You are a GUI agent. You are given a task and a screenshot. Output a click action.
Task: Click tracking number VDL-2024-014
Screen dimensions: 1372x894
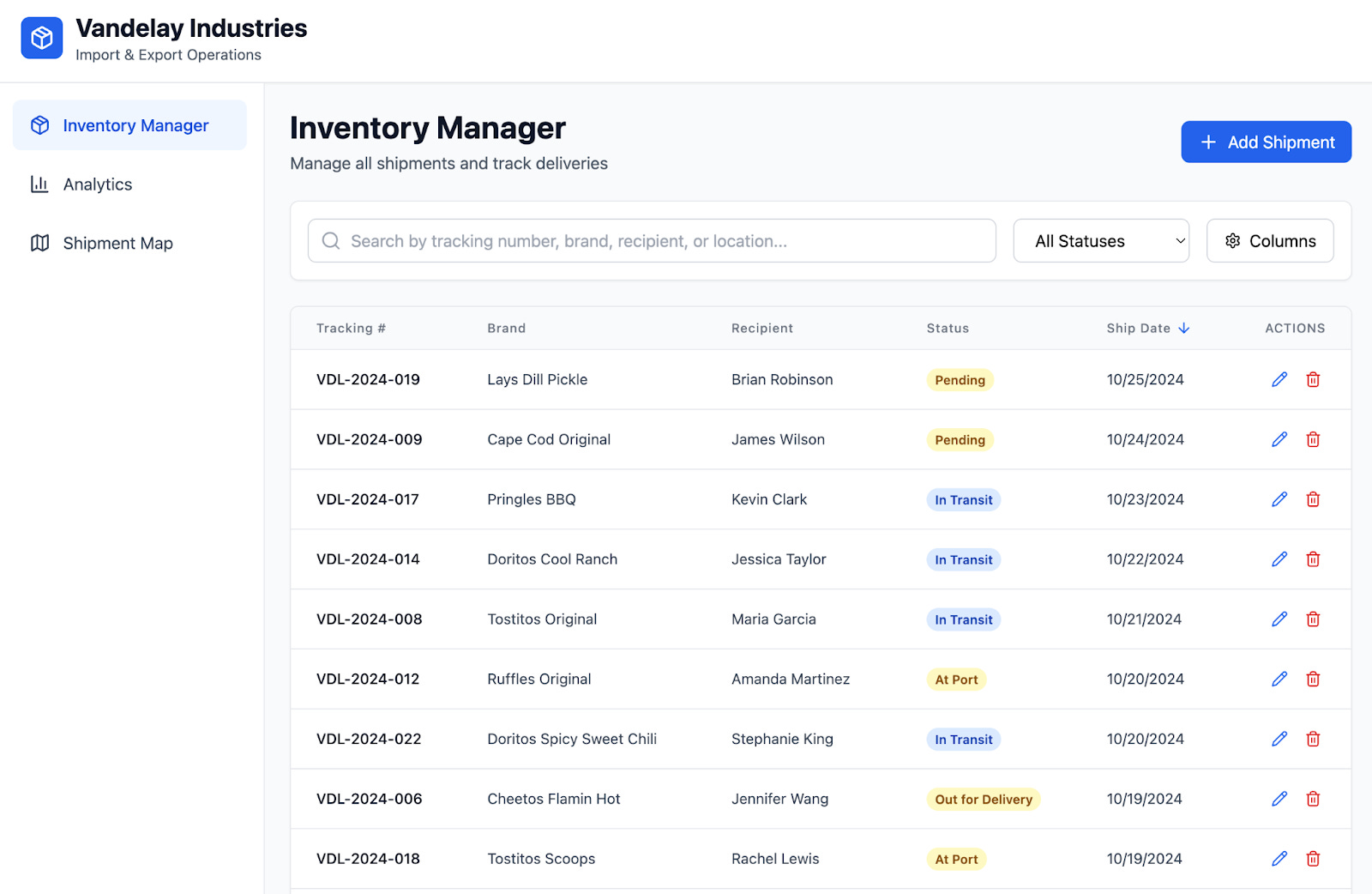tap(368, 559)
